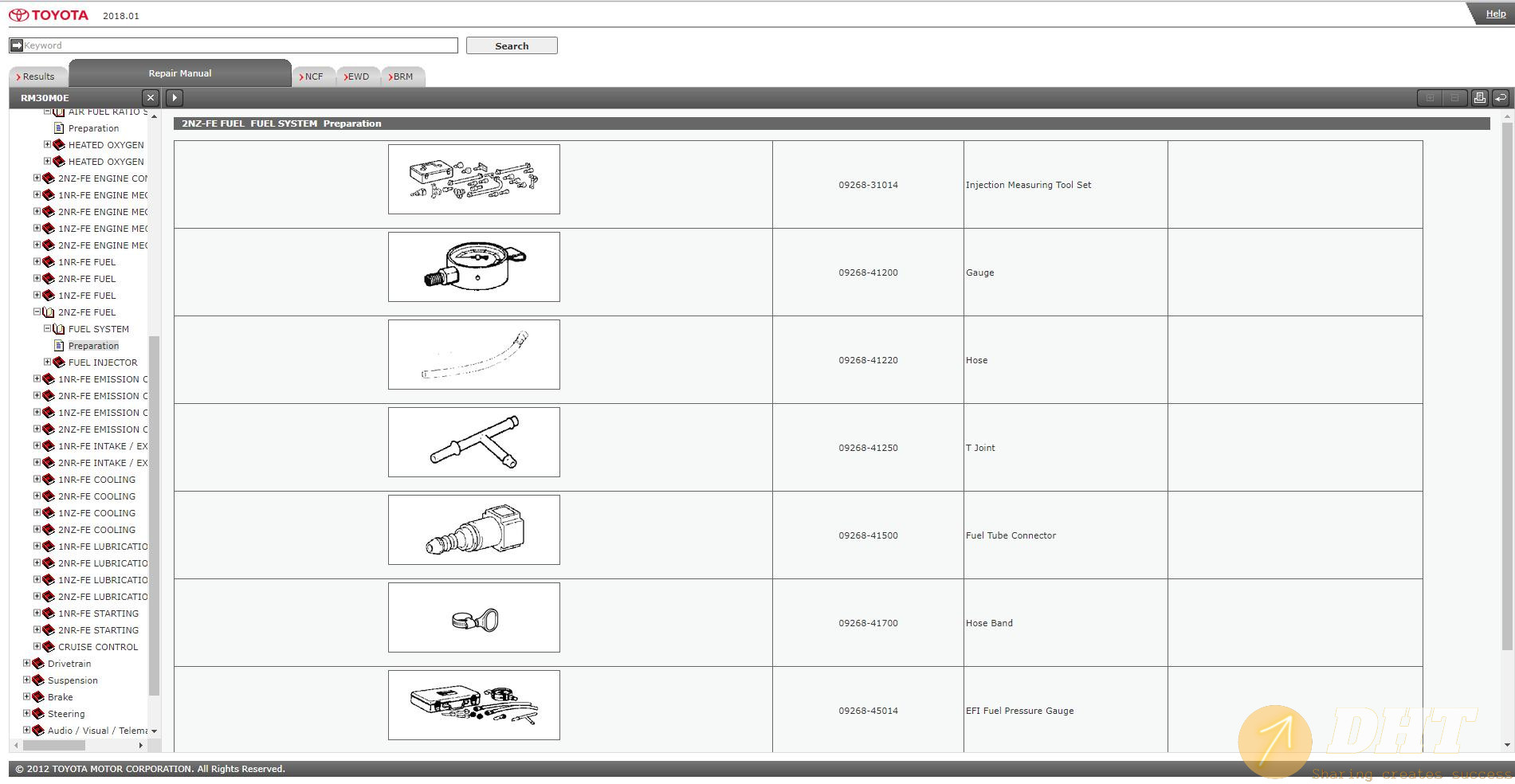This screenshot has width=1515, height=784.
Task: Open the Hose illustration
Action: click(473, 355)
